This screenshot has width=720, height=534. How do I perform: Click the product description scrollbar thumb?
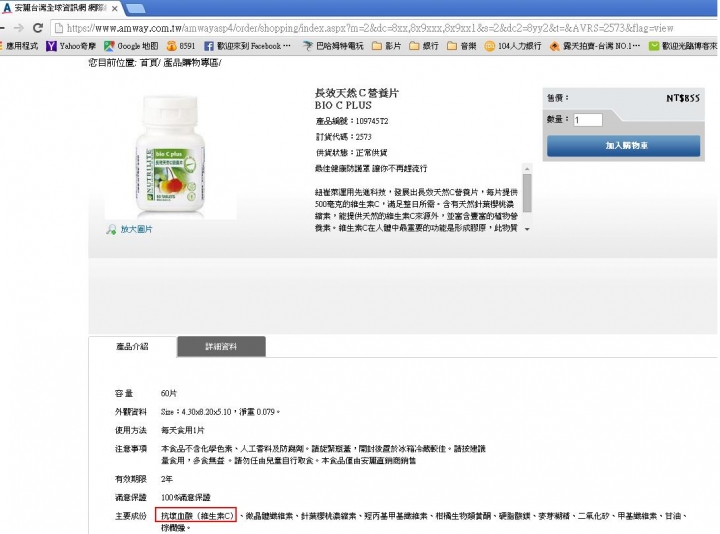527,193
